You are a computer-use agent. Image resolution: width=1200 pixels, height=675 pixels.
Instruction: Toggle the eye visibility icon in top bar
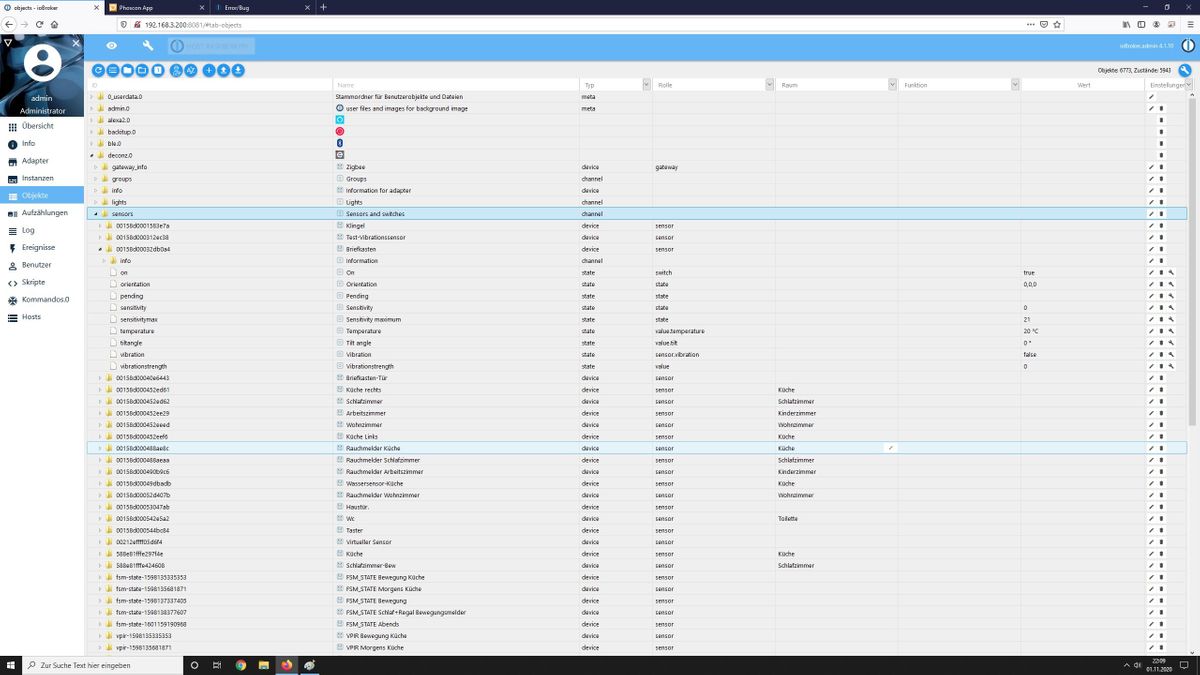pos(112,46)
